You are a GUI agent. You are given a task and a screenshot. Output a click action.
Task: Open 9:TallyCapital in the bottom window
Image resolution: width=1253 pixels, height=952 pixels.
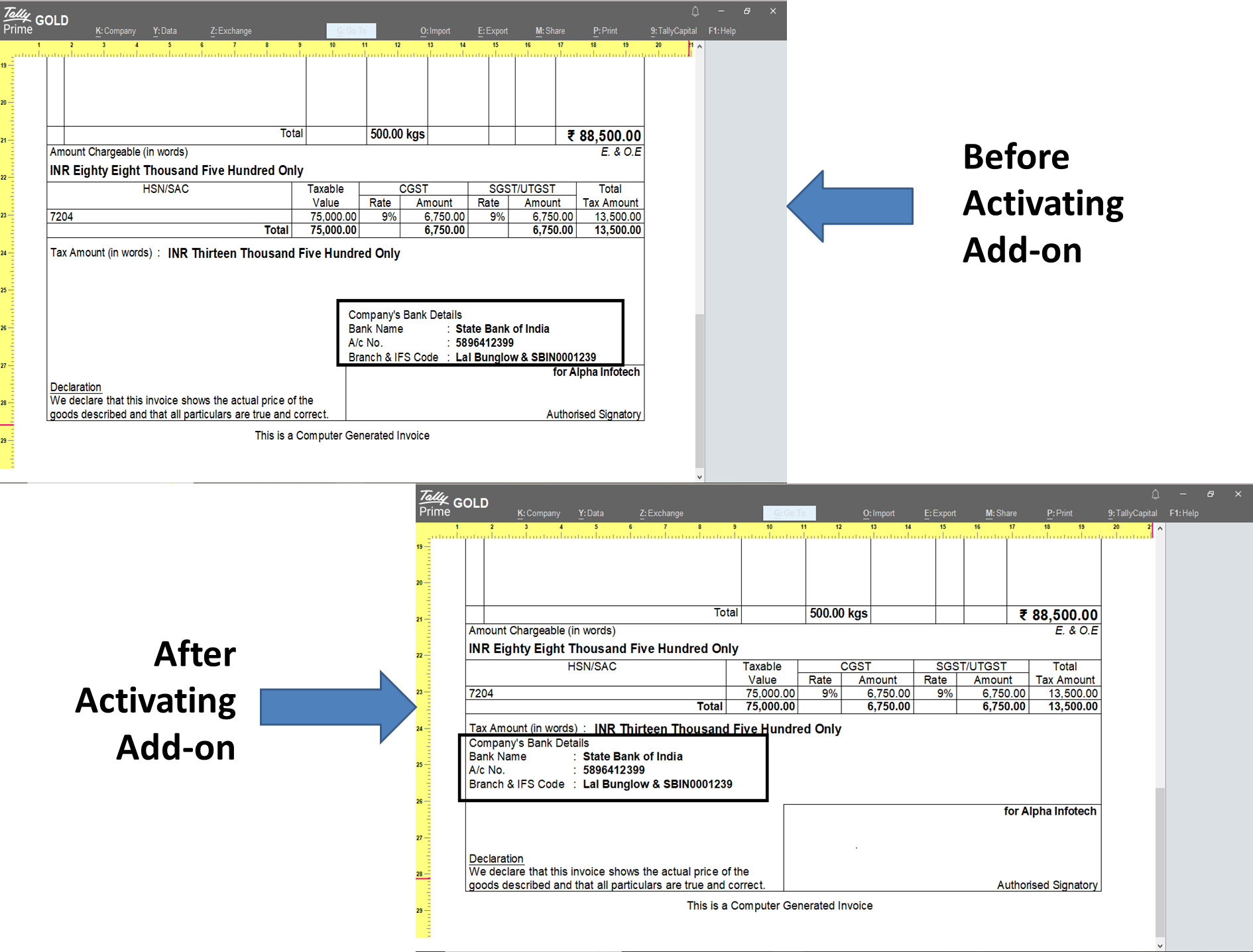(1132, 514)
